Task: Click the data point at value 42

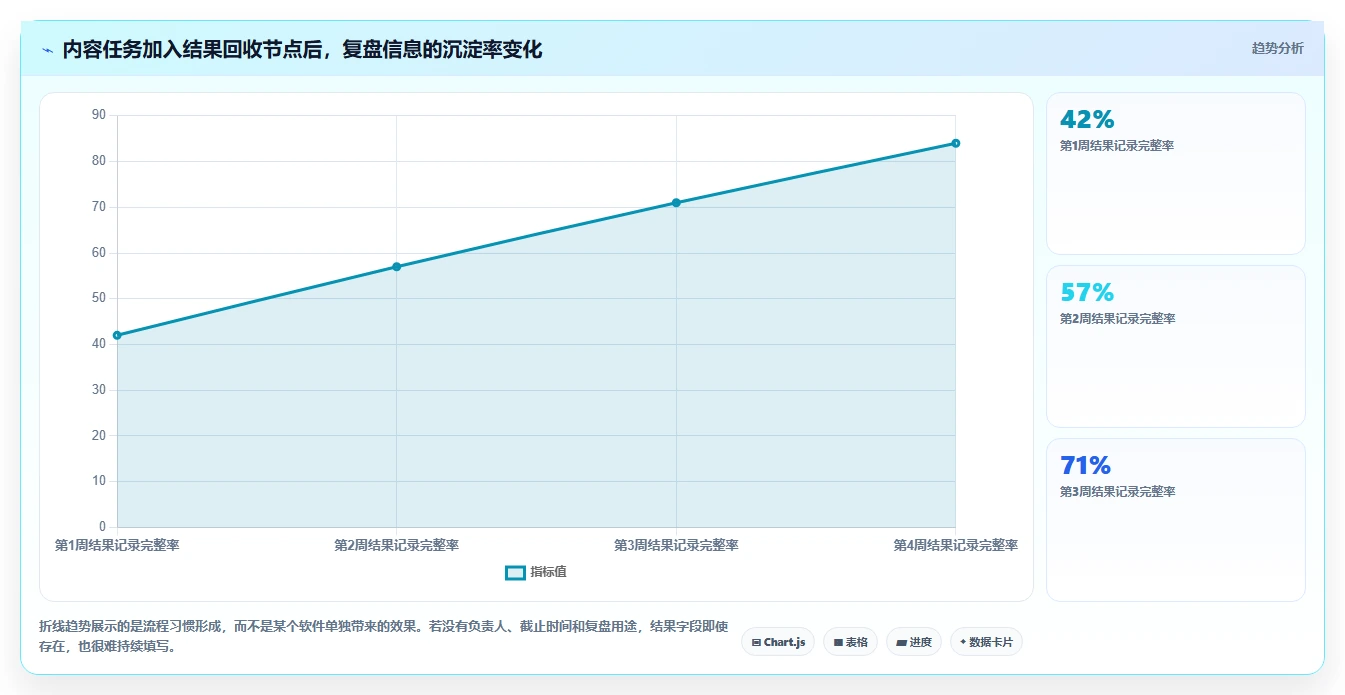Action: 117,335
